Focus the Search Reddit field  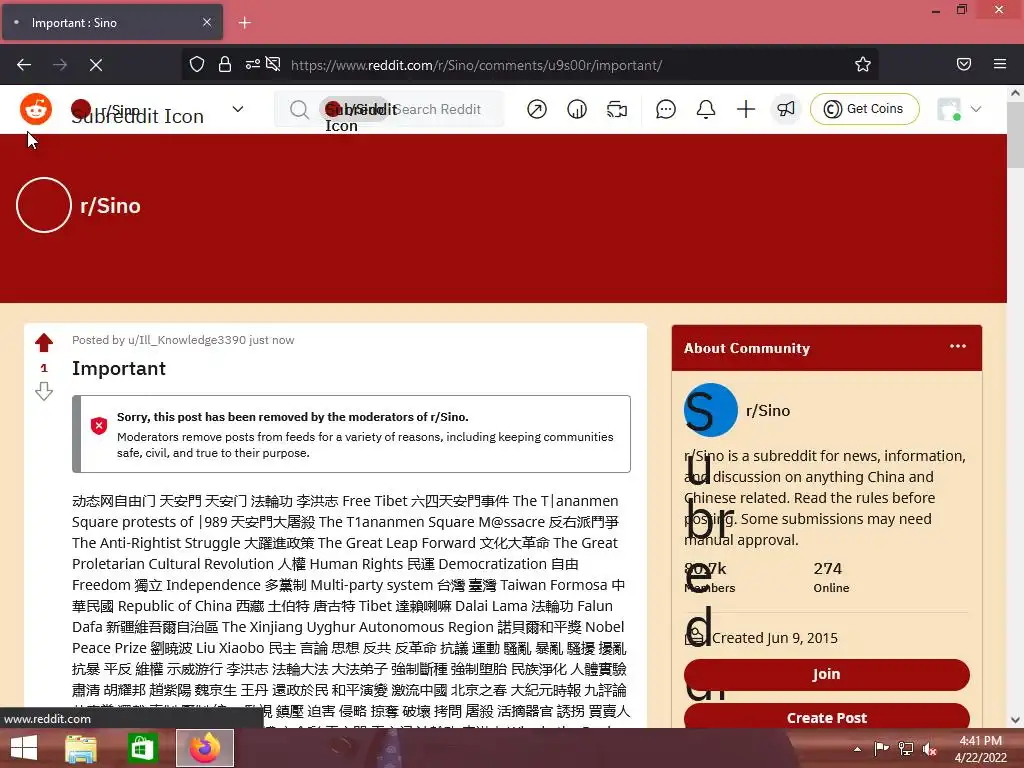(389, 109)
